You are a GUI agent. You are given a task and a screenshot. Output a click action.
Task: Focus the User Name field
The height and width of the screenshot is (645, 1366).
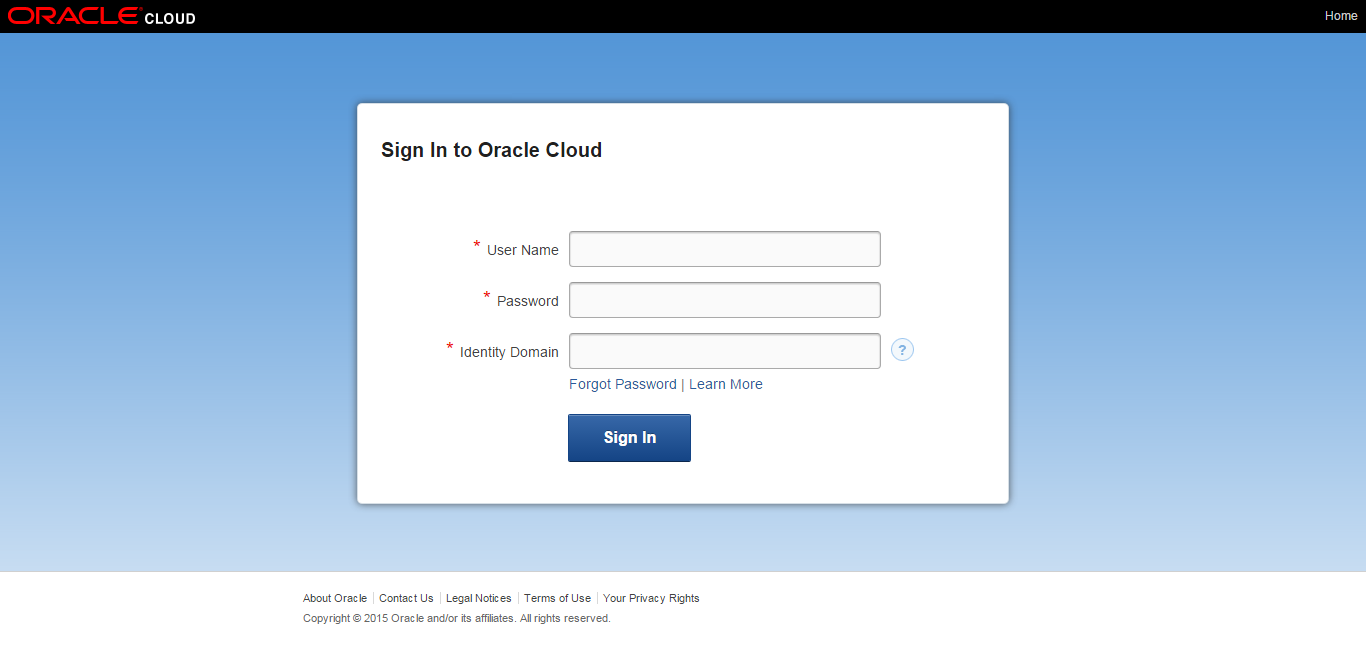pos(725,249)
